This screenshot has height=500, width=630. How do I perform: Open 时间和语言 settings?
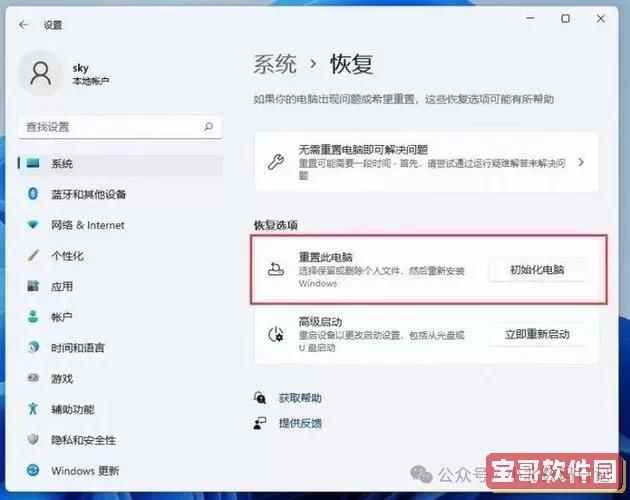coord(120,348)
